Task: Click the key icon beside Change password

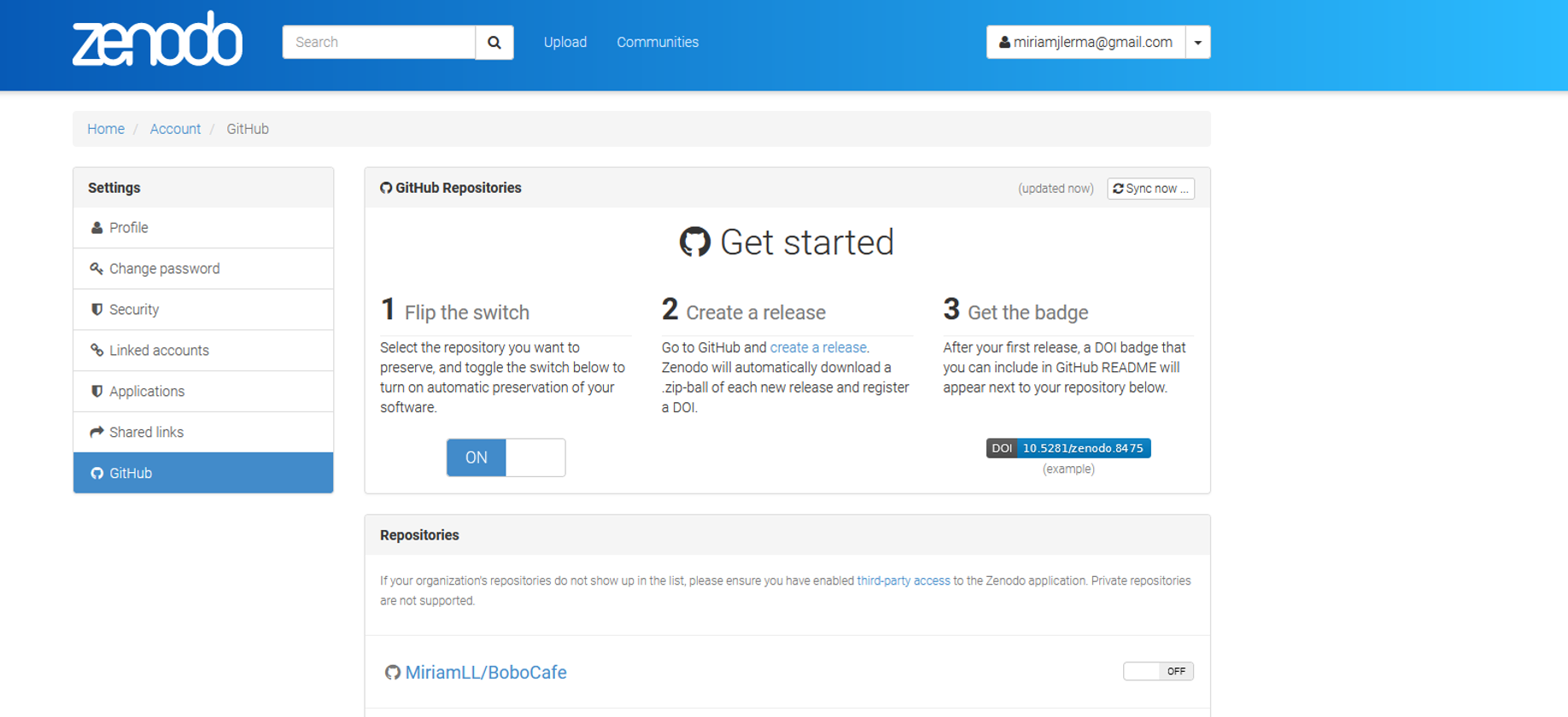Action: (x=97, y=269)
